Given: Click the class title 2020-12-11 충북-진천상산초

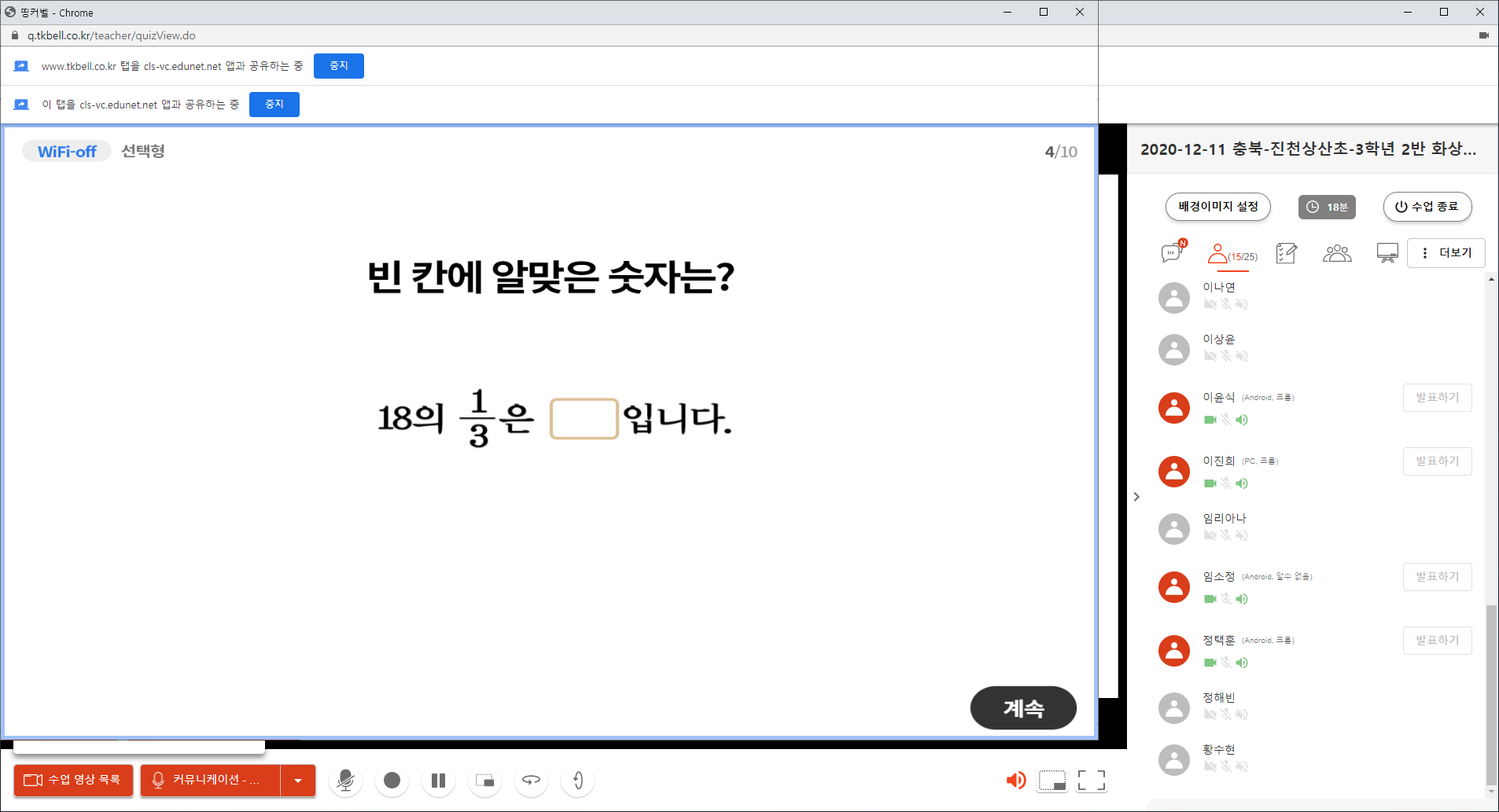Looking at the screenshot, I should 1308,149.
